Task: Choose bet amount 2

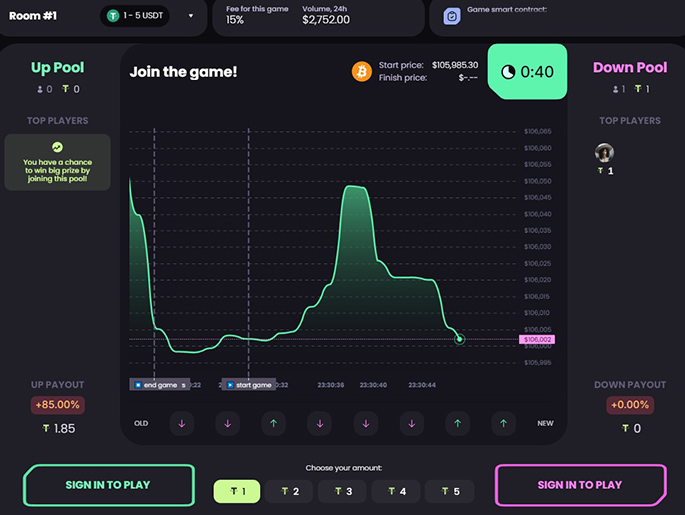Action: point(291,491)
